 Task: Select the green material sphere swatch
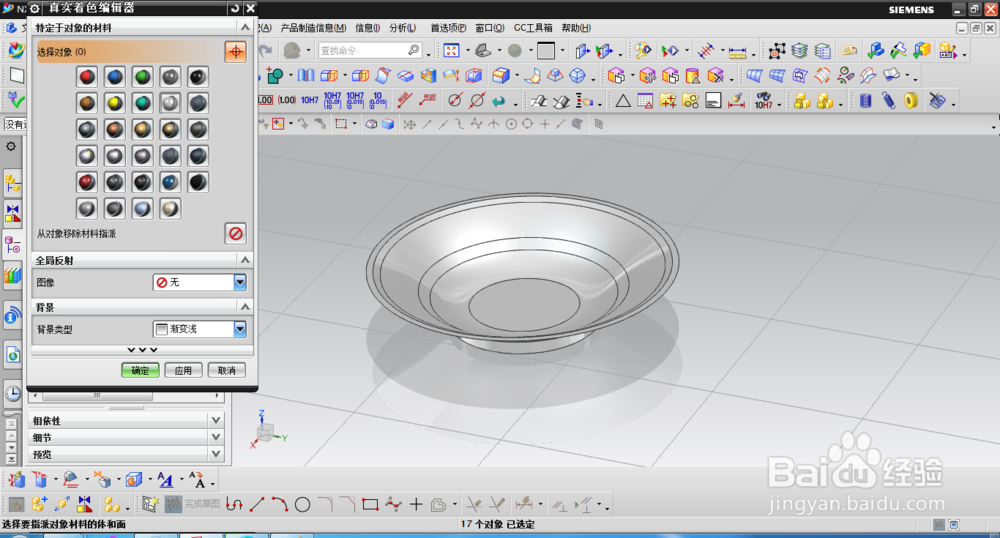142,77
